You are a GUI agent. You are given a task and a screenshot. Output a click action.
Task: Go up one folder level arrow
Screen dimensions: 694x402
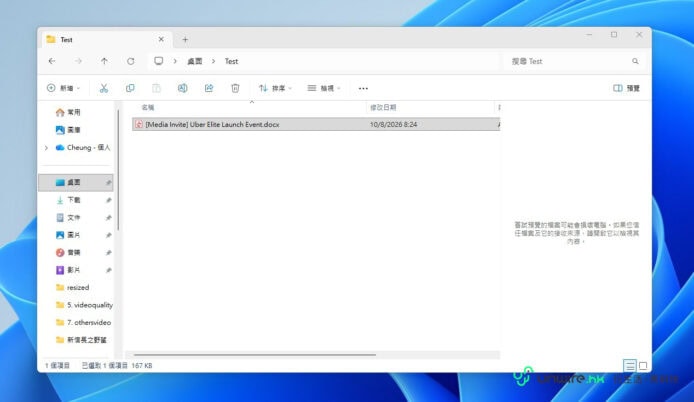(104, 61)
